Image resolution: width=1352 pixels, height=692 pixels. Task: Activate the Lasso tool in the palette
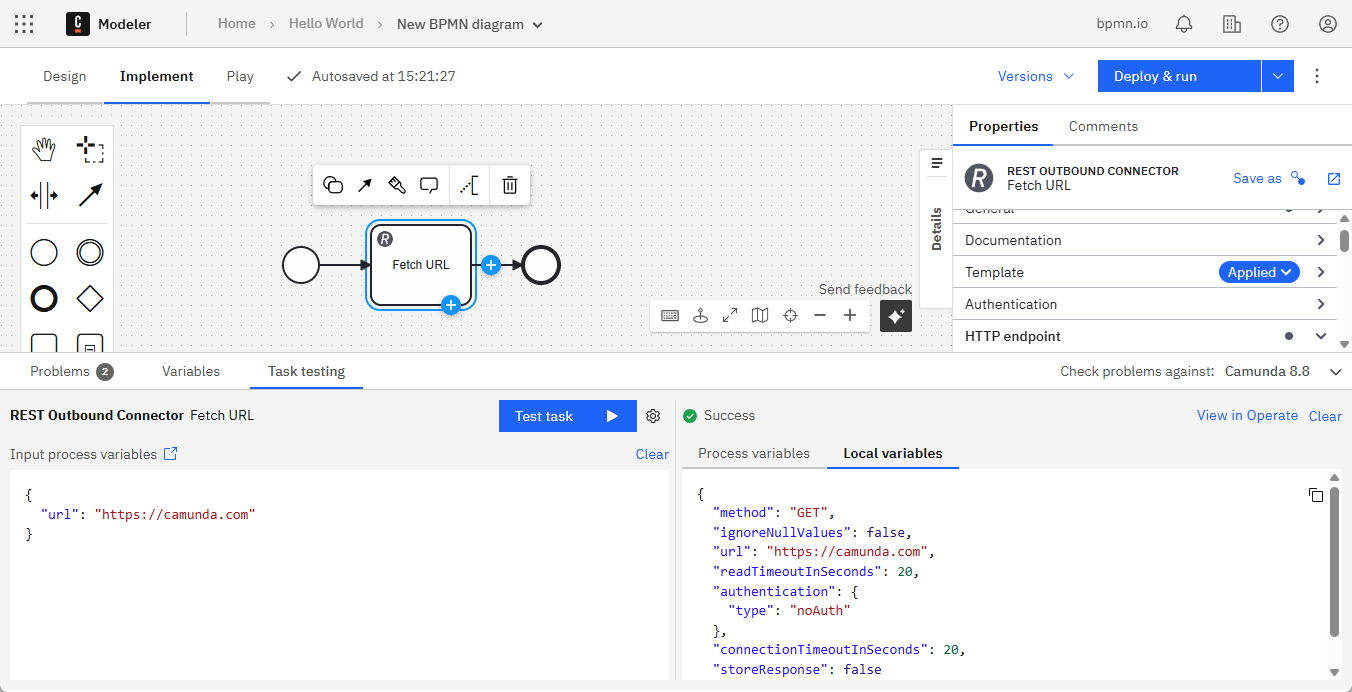[90, 148]
